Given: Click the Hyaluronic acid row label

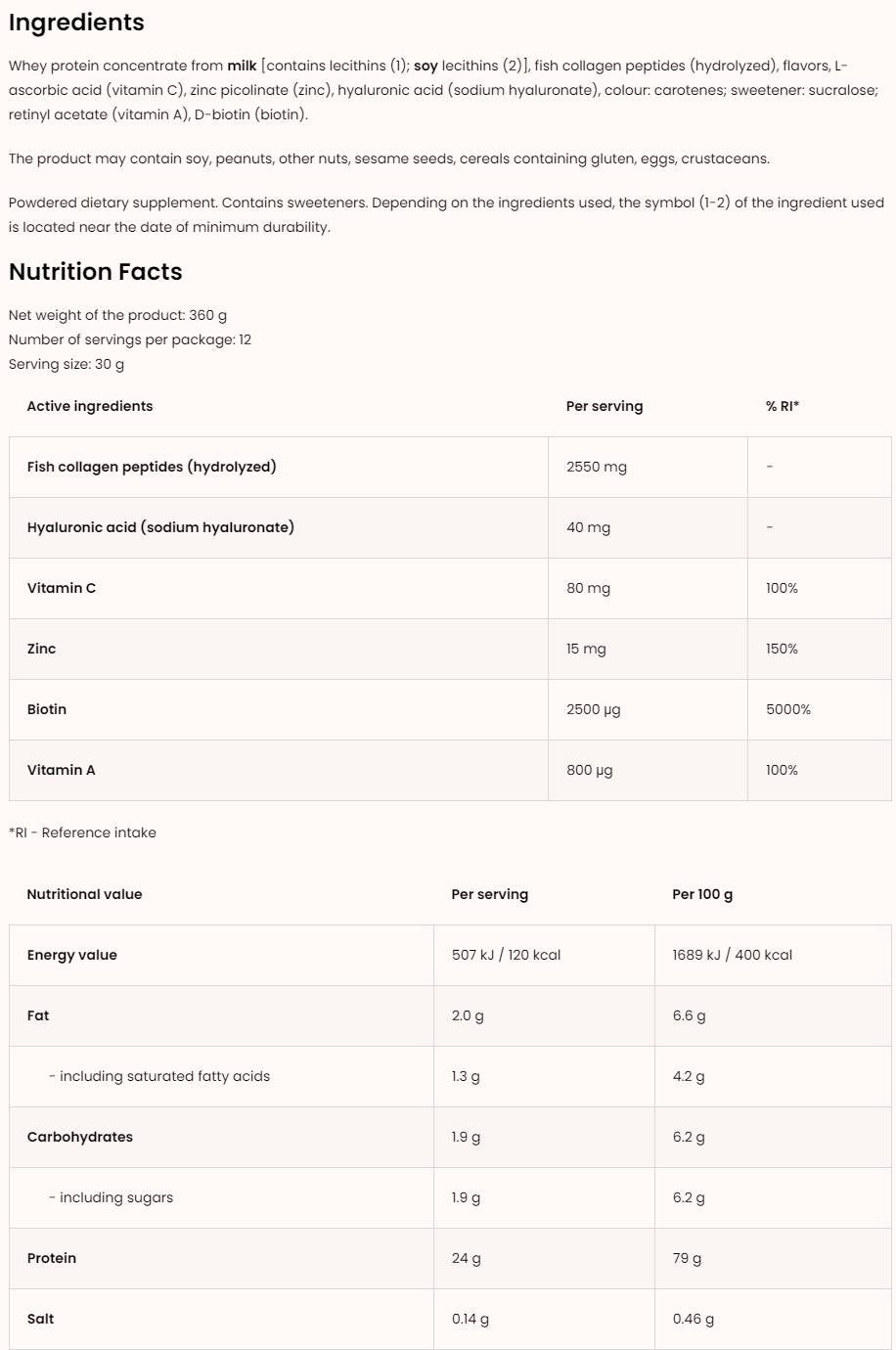Looking at the screenshot, I should pos(160,527).
